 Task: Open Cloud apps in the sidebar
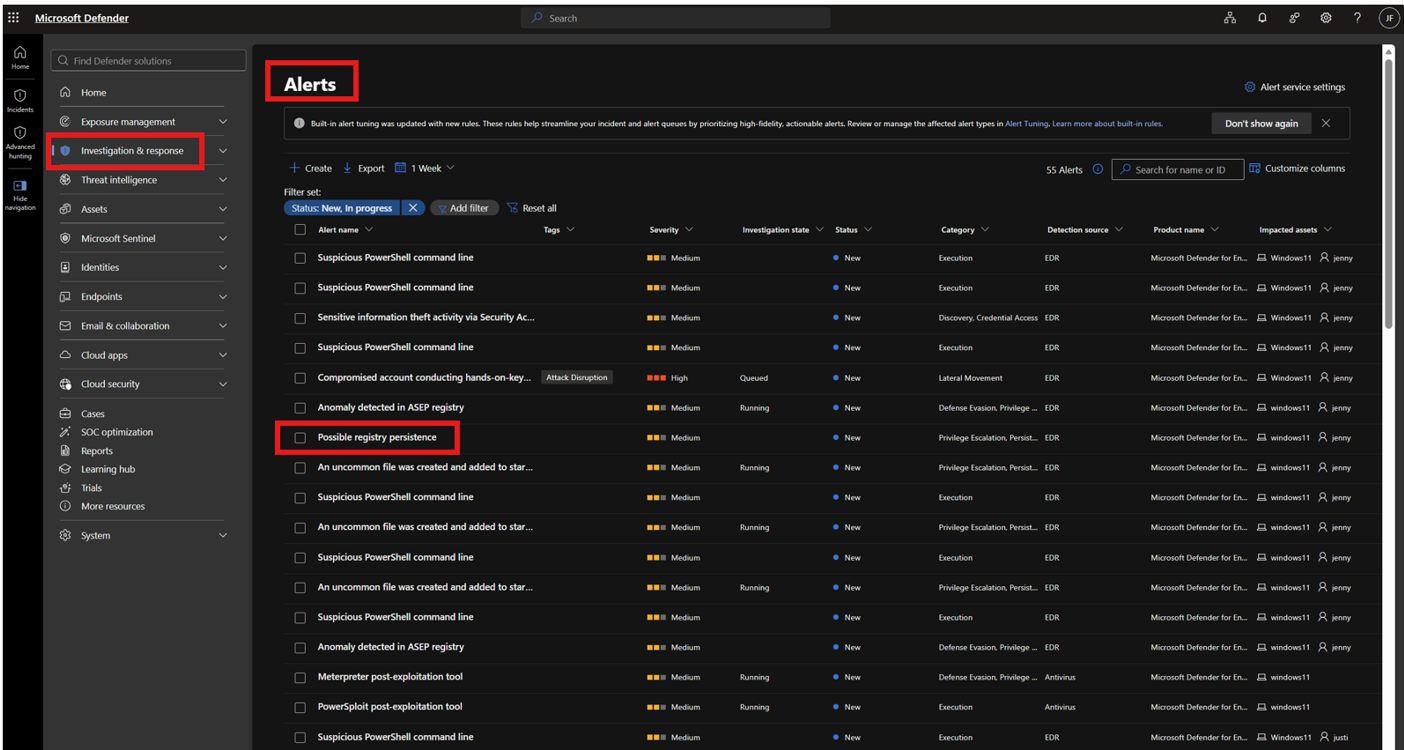click(x=104, y=355)
